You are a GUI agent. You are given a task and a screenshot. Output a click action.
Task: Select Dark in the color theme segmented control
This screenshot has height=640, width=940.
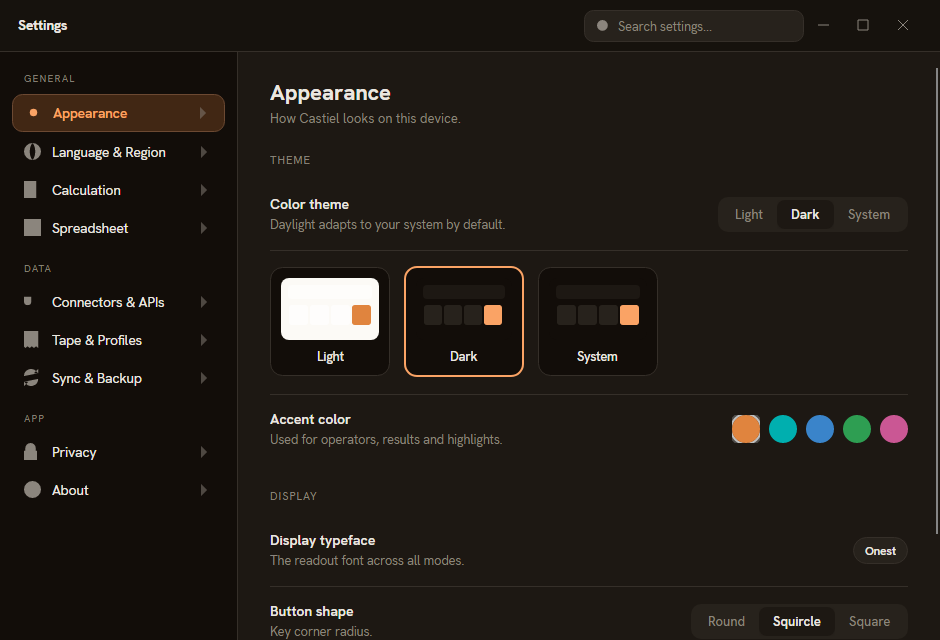(805, 215)
